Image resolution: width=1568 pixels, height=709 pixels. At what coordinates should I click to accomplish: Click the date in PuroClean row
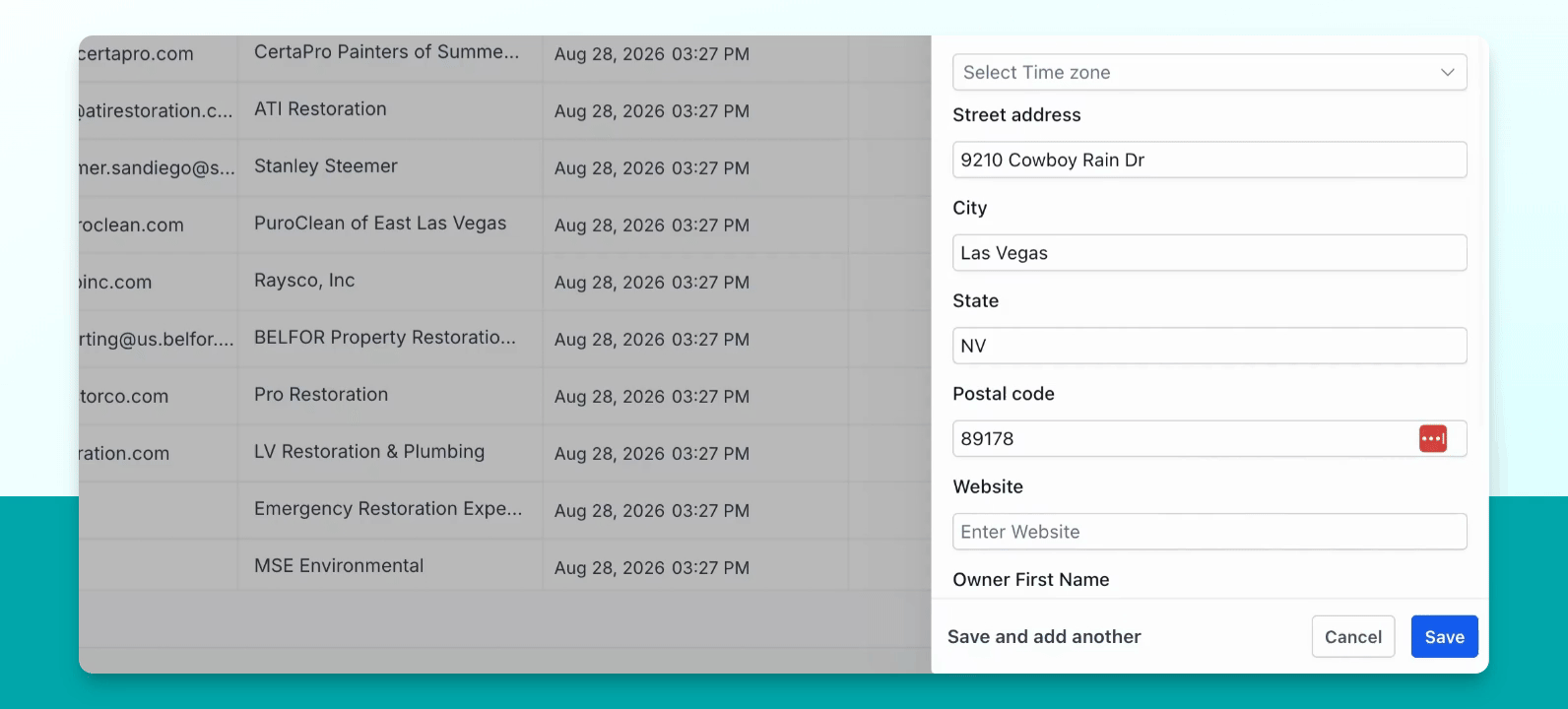coord(652,226)
